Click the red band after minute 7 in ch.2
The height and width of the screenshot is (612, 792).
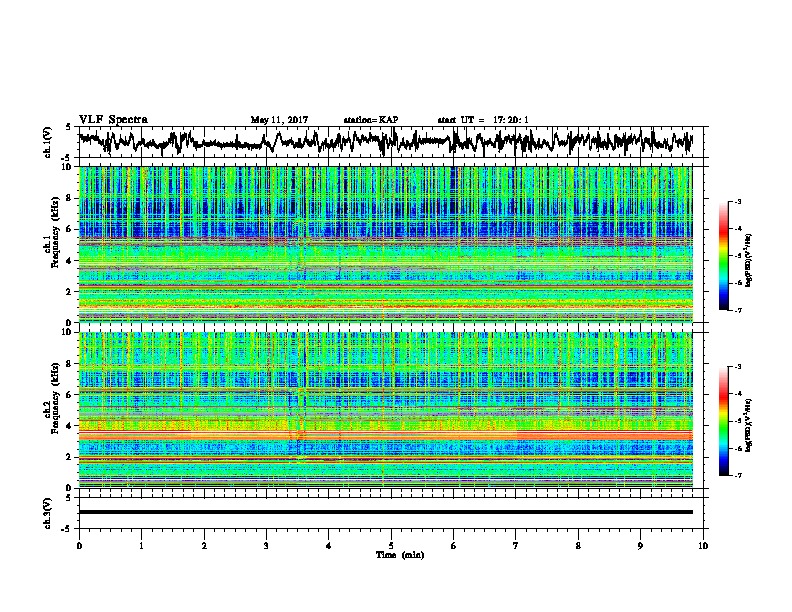[605, 435]
